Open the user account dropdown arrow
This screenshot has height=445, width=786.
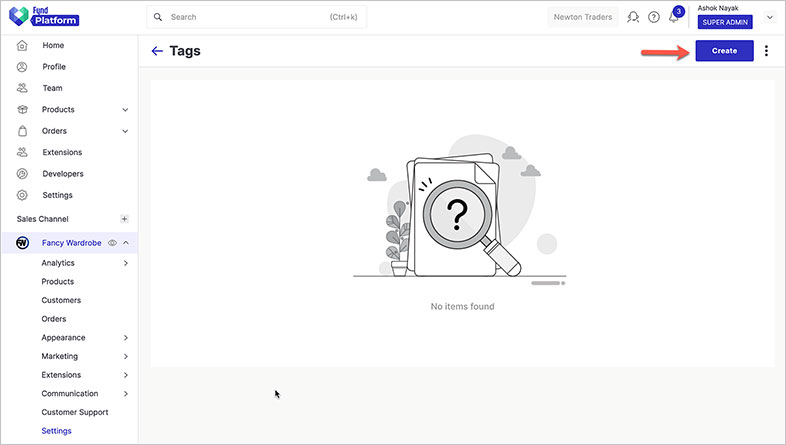pos(770,17)
